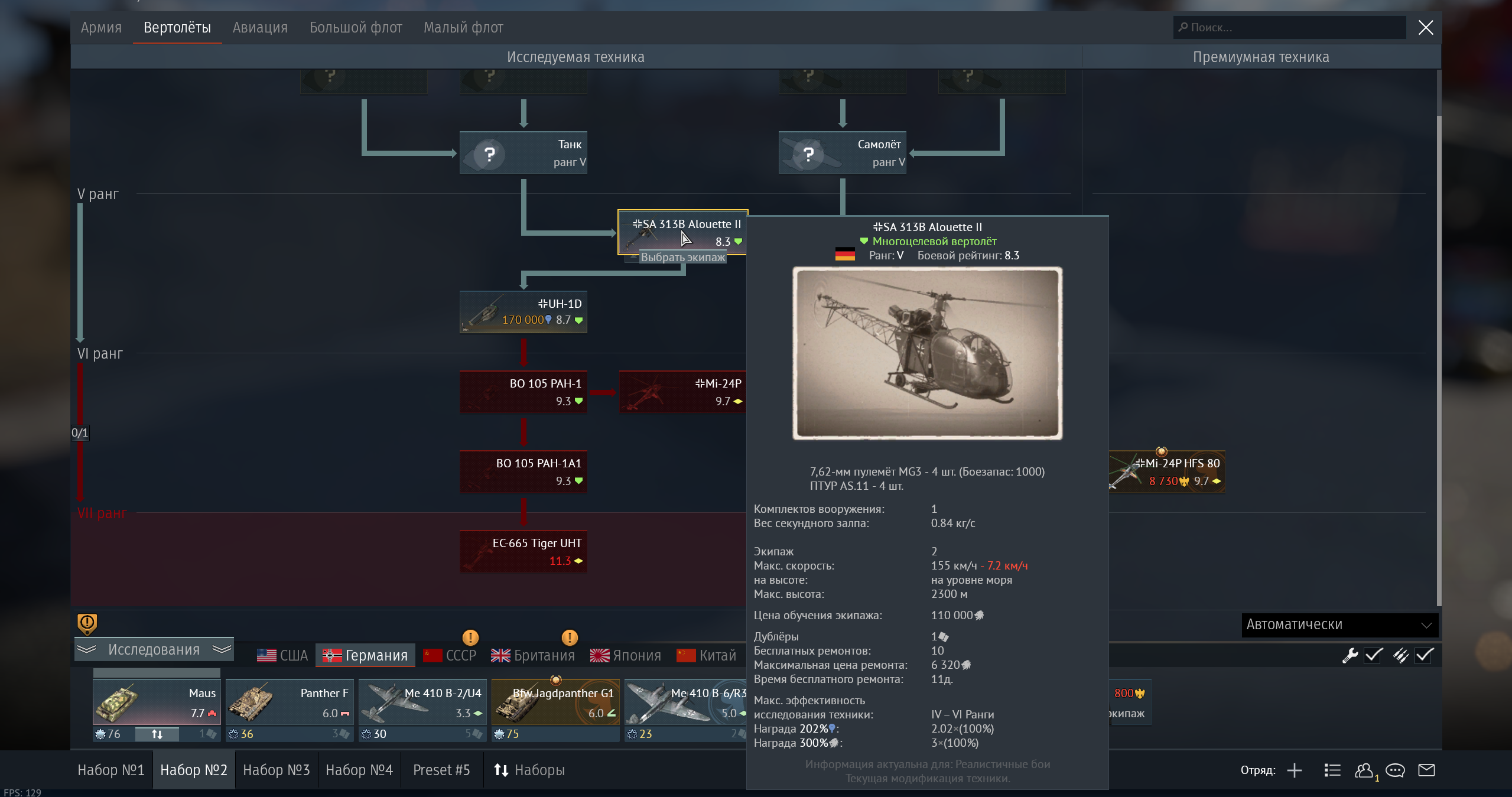Select the premium Mi-24P HFS 80
Screen dimensions: 1512x797
pyautogui.click(x=1166, y=472)
